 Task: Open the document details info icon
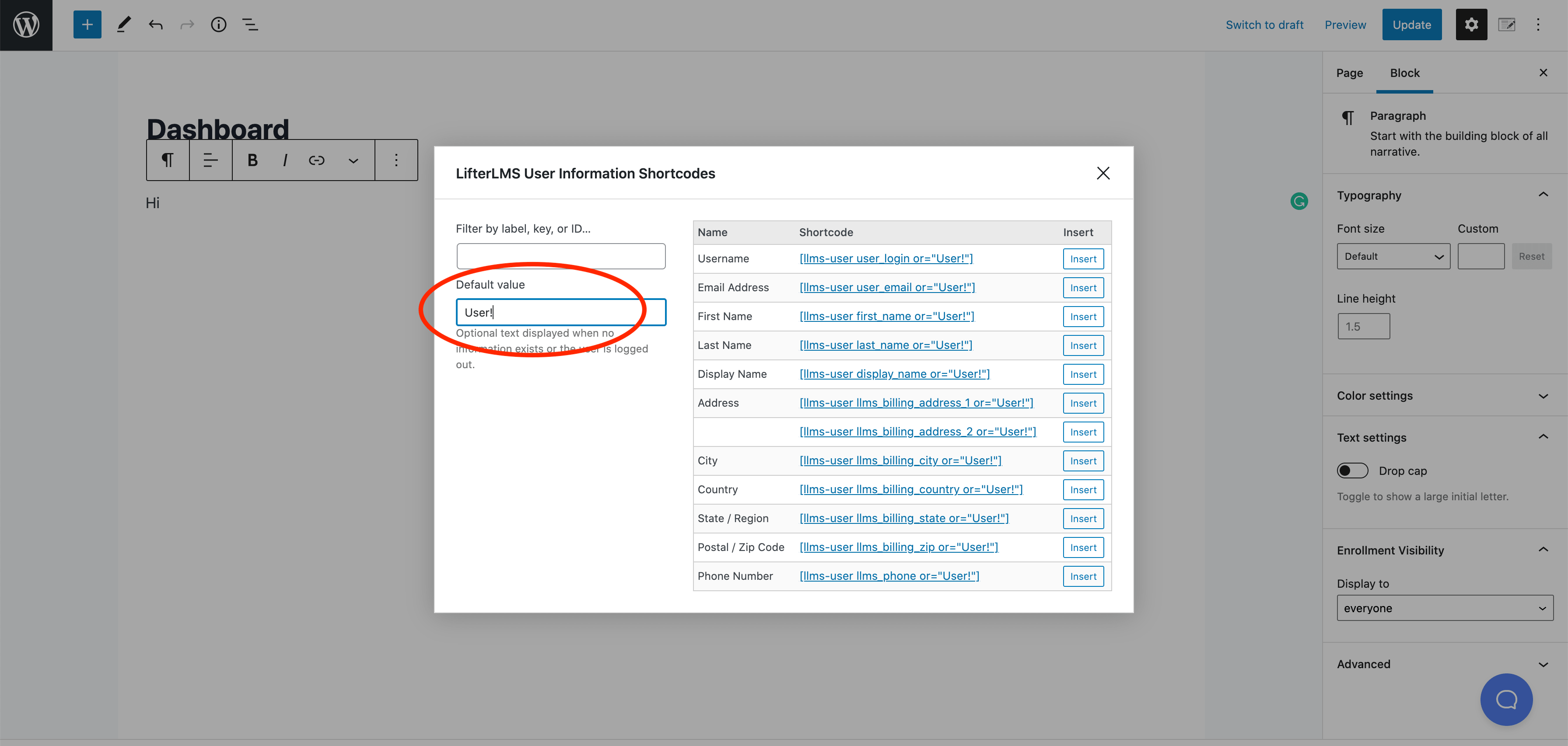tap(218, 25)
